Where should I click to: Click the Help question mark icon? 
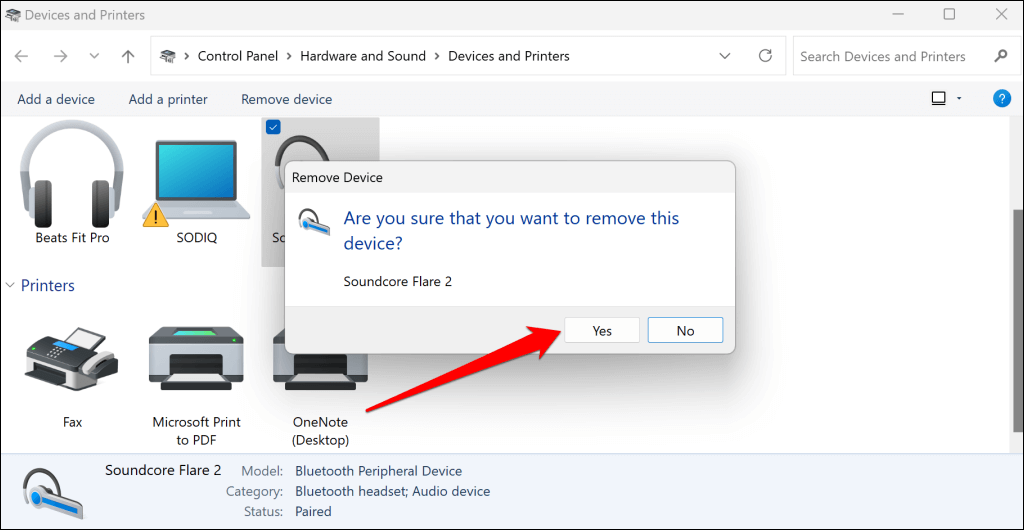1001,99
